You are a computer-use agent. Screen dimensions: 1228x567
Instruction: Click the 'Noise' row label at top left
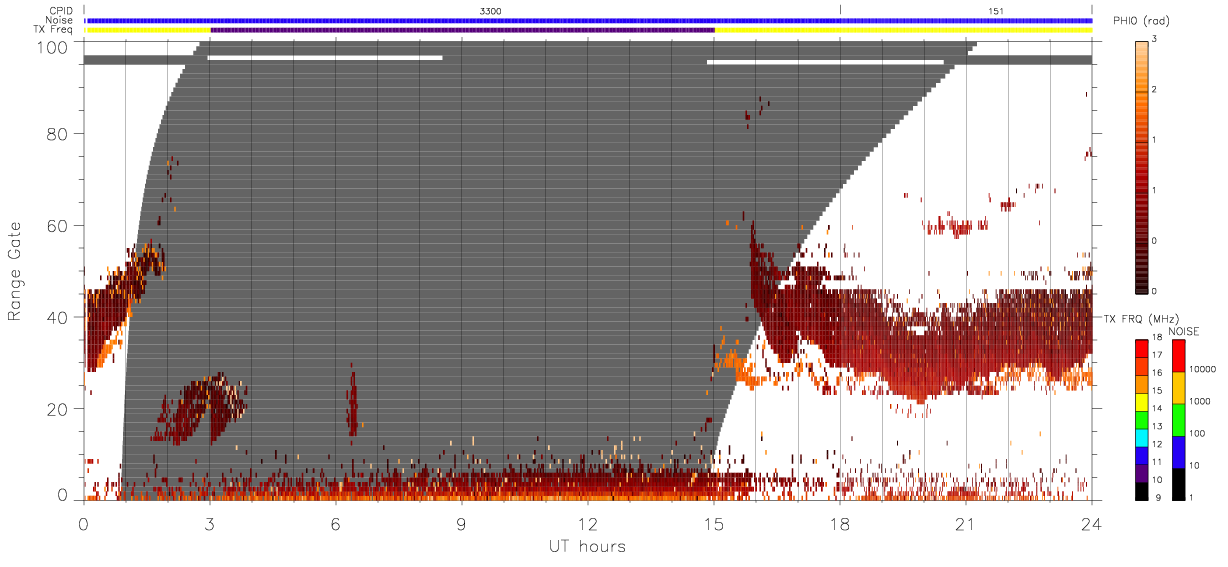tap(61, 20)
